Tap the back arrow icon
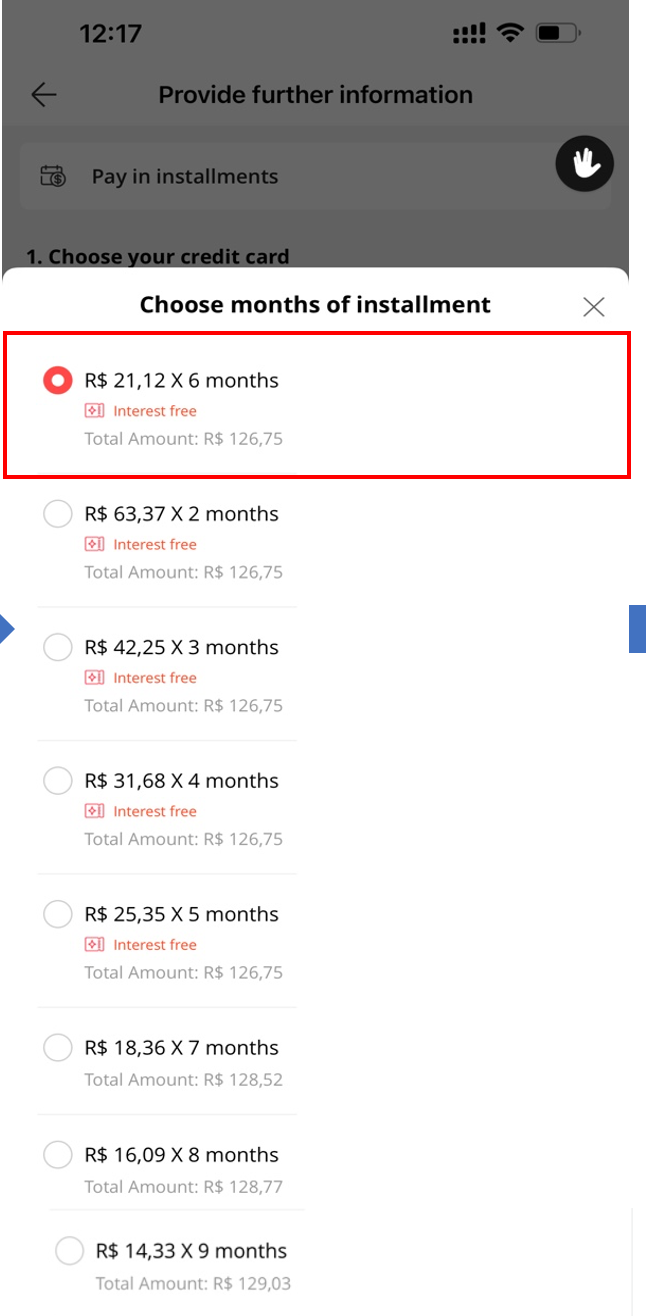This screenshot has height=1316, width=646. (44, 95)
